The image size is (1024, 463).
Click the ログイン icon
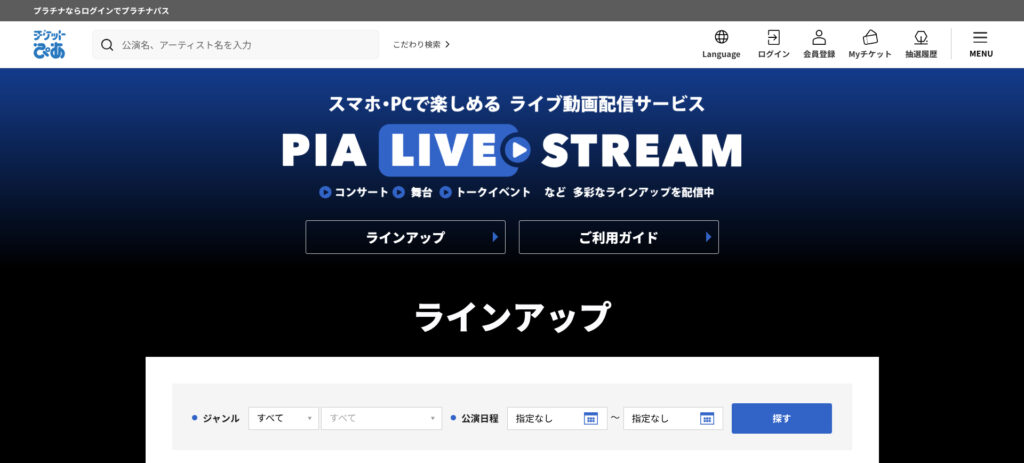(773, 44)
